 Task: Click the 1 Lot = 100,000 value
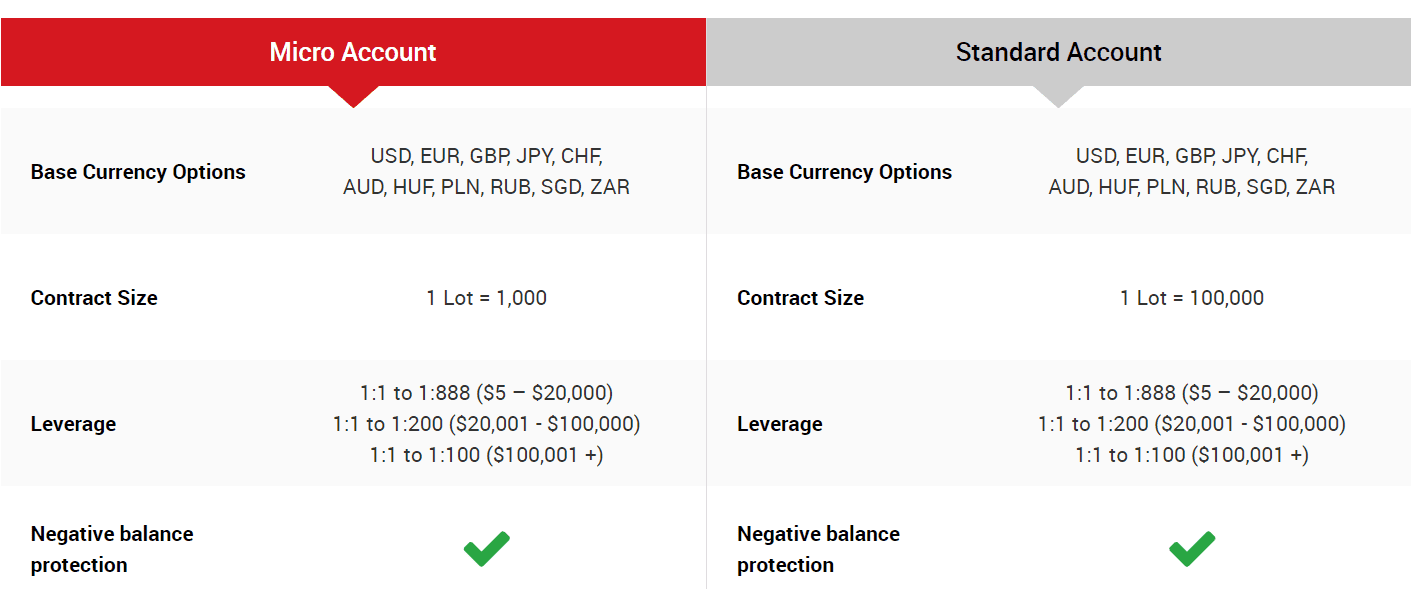point(1192,298)
